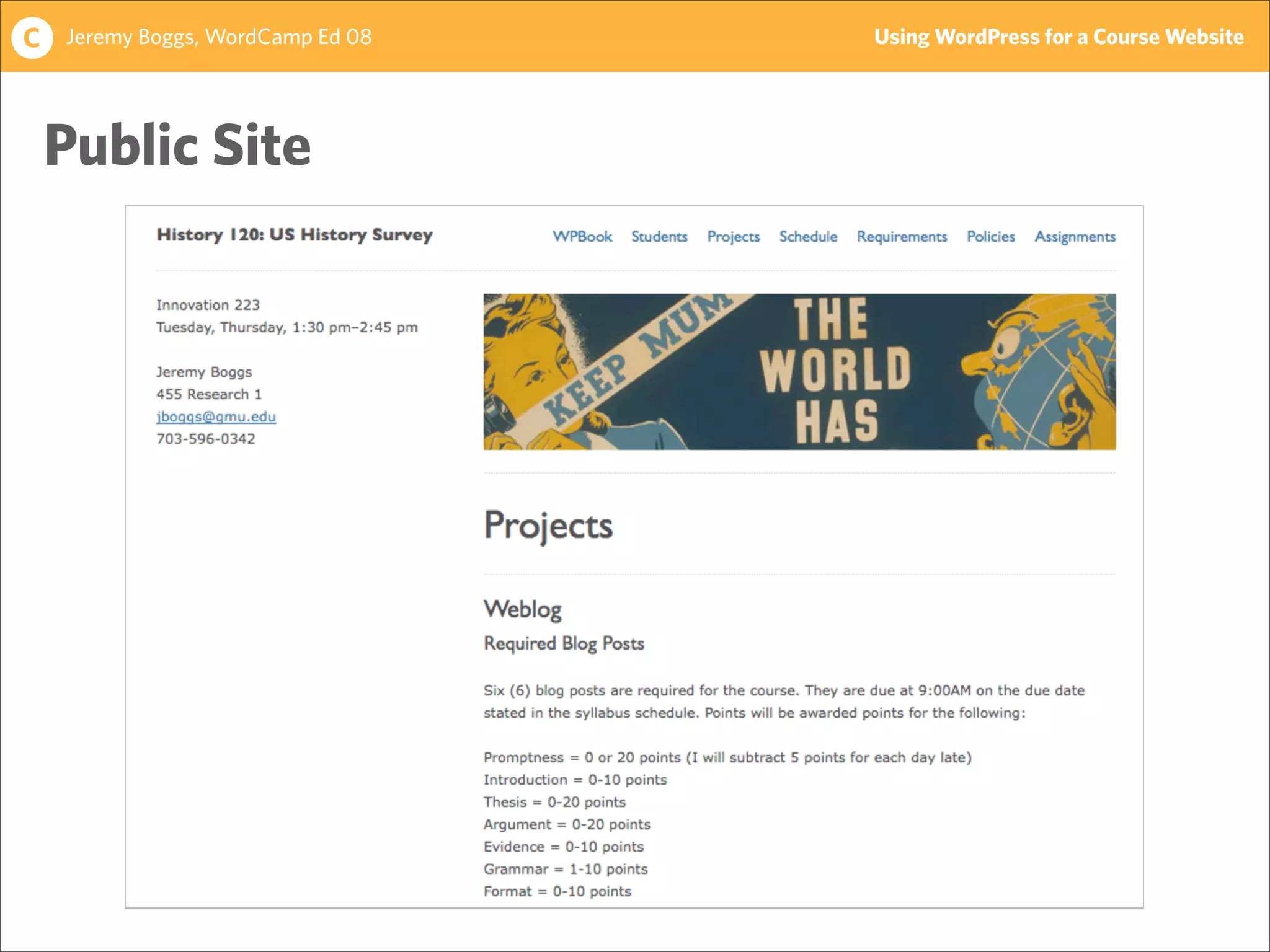Go to the Schedule page
Image resolution: width=1270 pixels, height=952 pixels.
point(808,237)
